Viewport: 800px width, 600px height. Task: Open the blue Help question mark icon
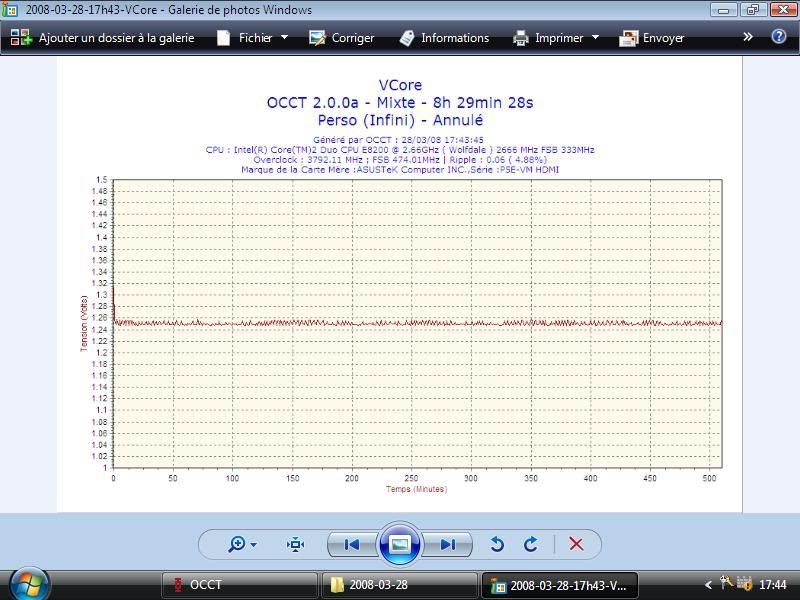tap(779, 37)
